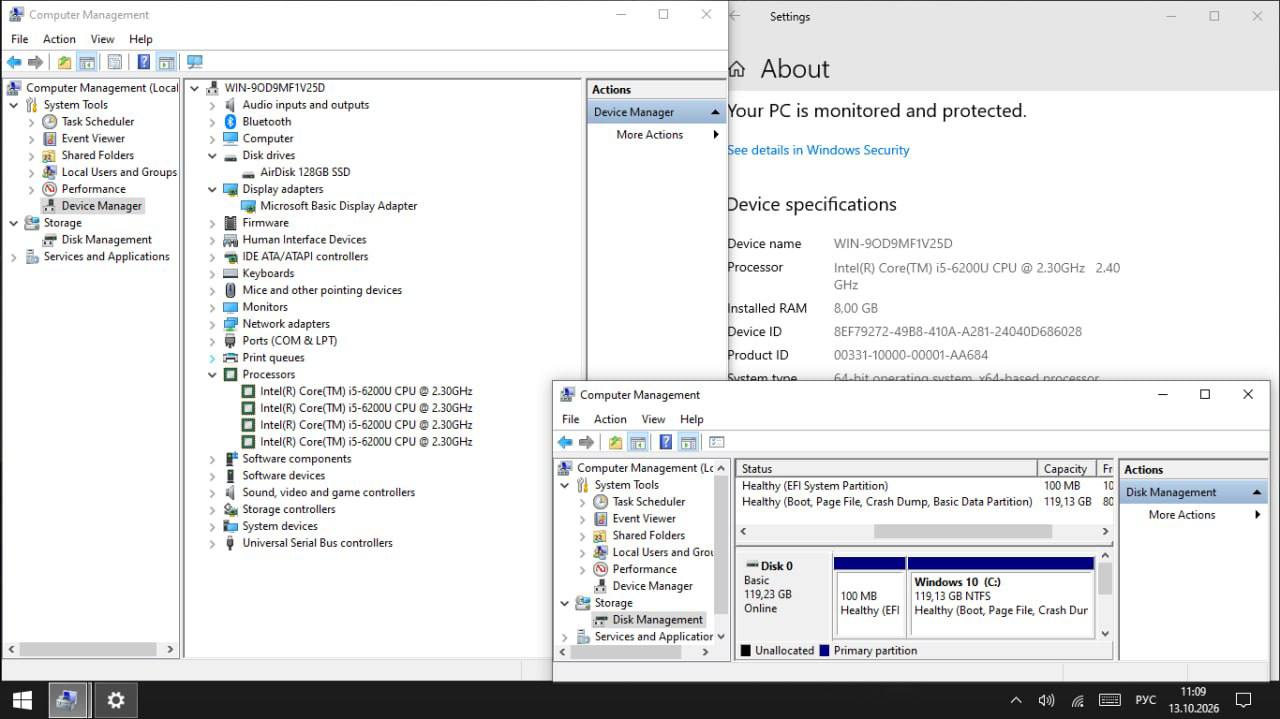Click the РУС input language indicator
1280x719 pixels.
[1146, 700]
